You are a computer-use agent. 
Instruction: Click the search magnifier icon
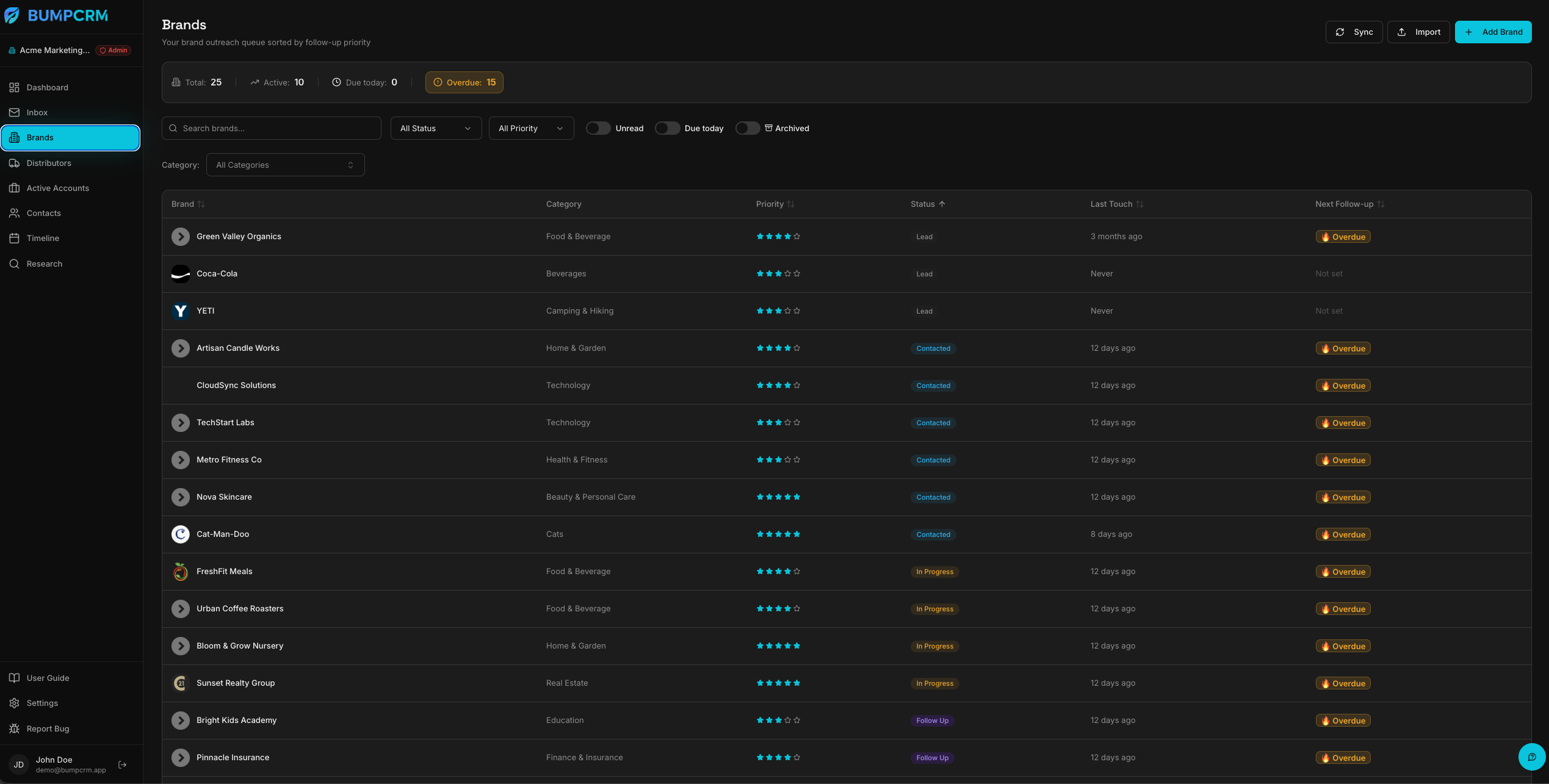click(173, 128)
